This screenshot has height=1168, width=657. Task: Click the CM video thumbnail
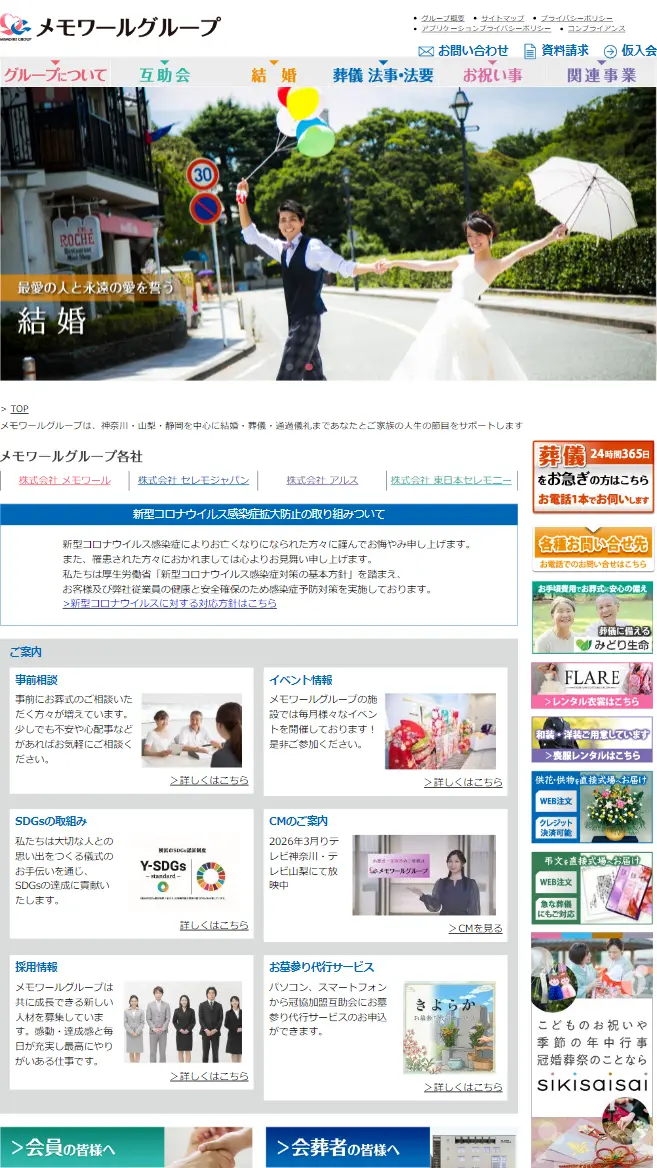424,875
